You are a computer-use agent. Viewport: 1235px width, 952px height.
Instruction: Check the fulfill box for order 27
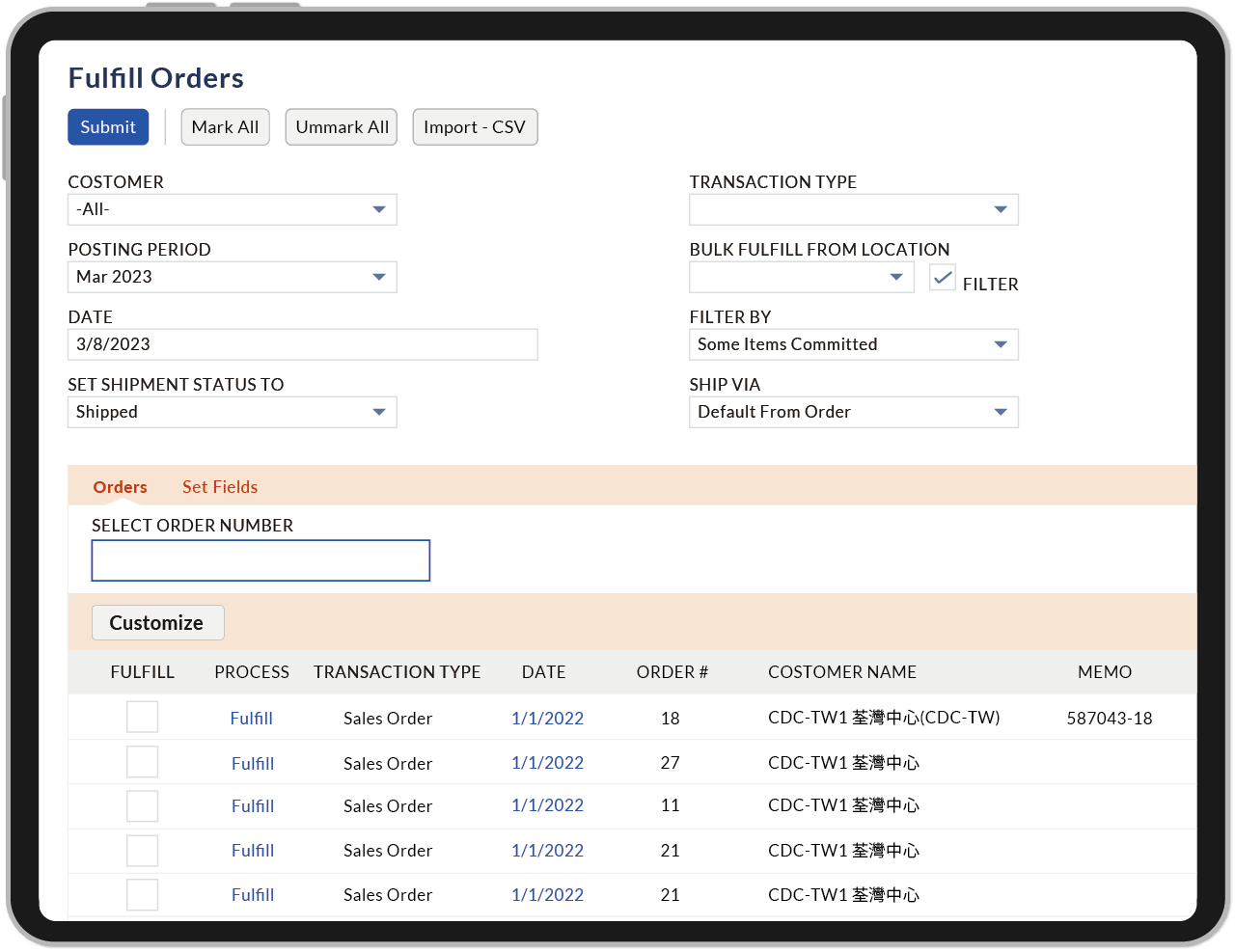point(142,762)
